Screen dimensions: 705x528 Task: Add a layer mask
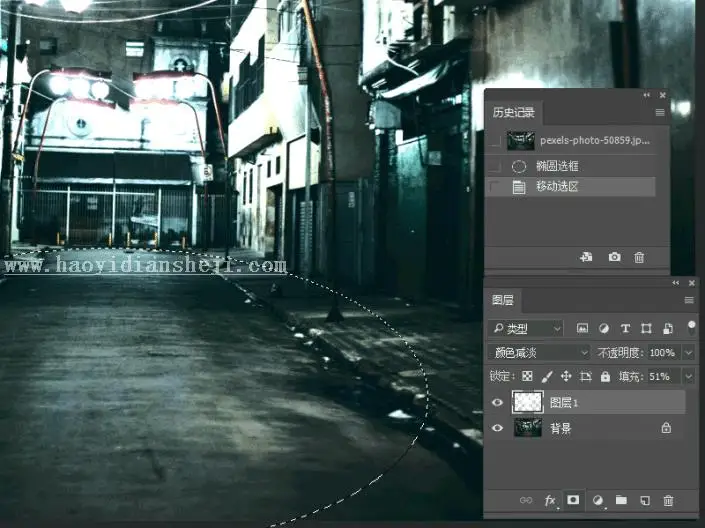tap(573, 500)
